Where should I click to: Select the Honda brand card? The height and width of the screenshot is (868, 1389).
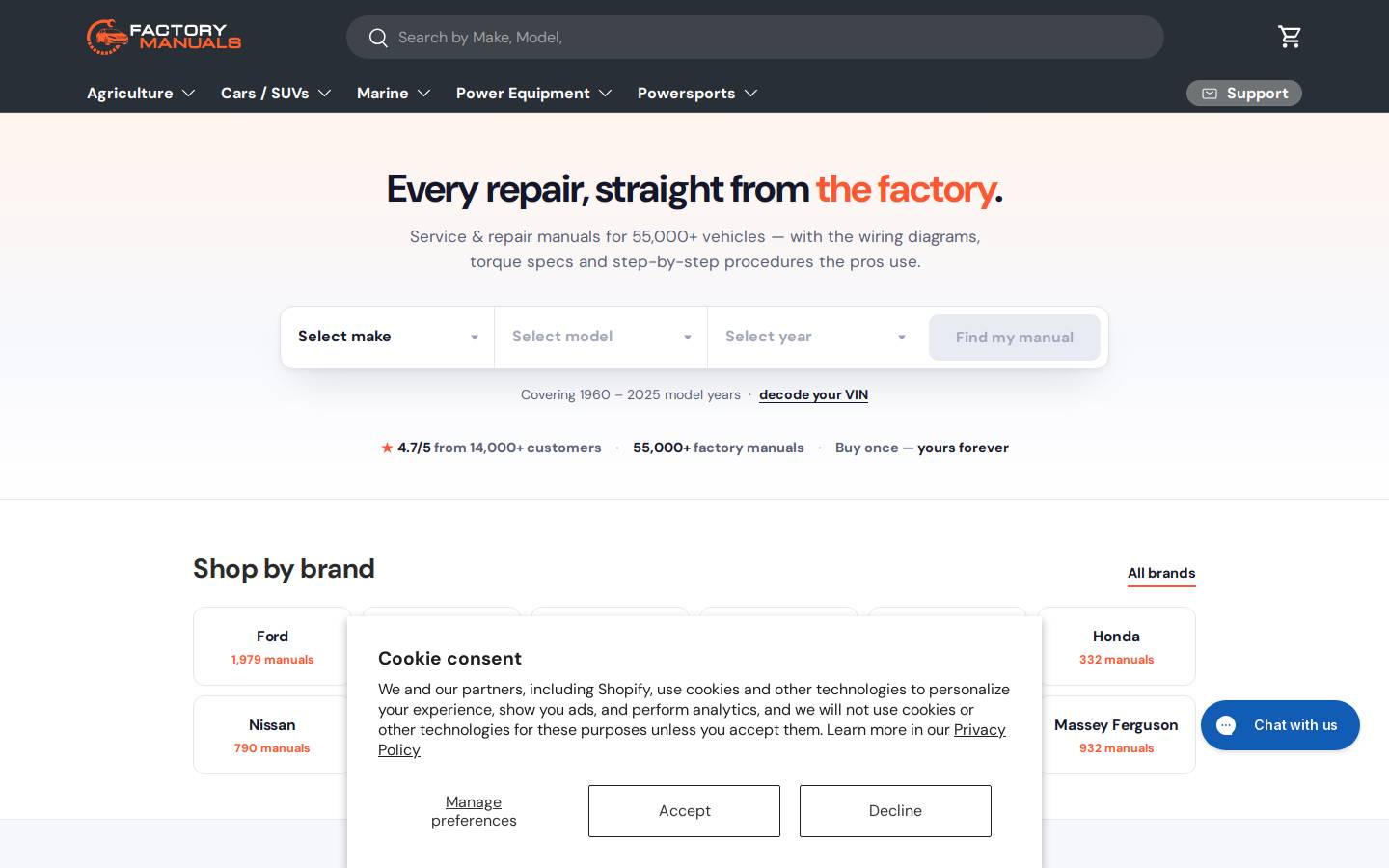[1116, 646]
